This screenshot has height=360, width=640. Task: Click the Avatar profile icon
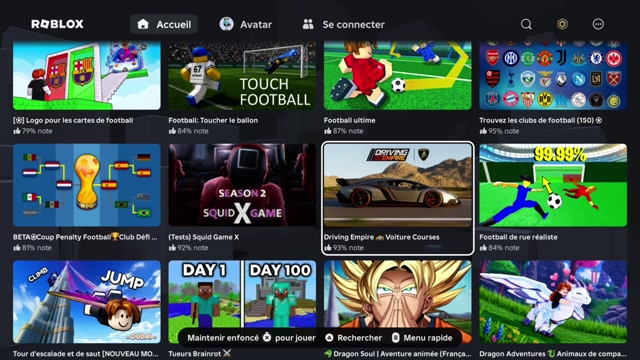[227, 24]
